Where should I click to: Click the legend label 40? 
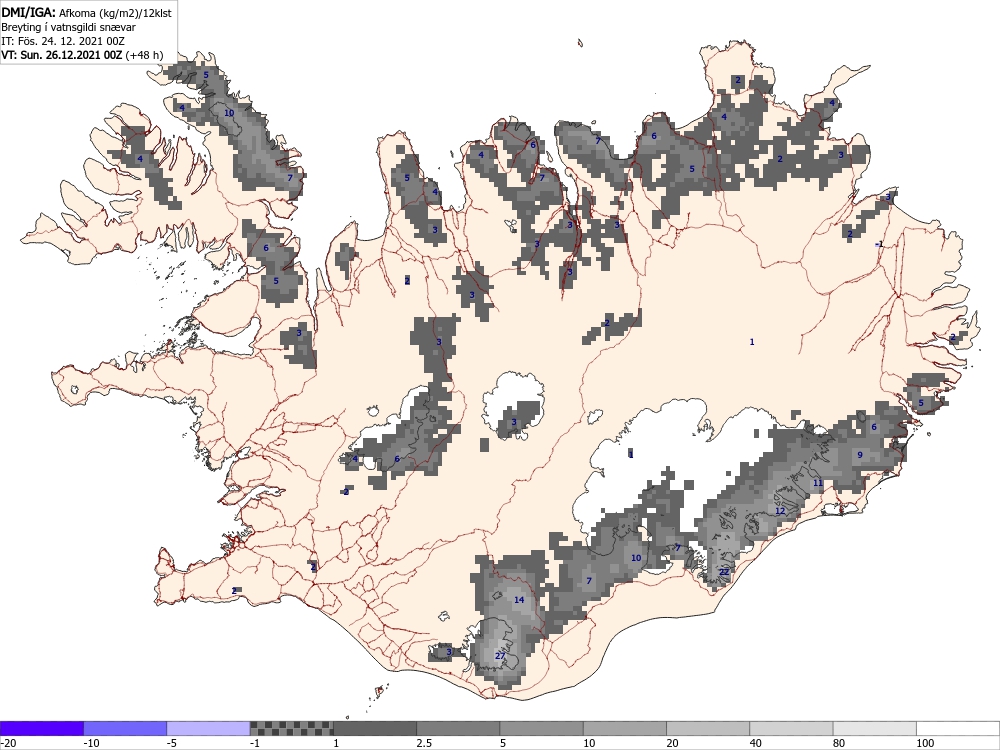point(757,743)
